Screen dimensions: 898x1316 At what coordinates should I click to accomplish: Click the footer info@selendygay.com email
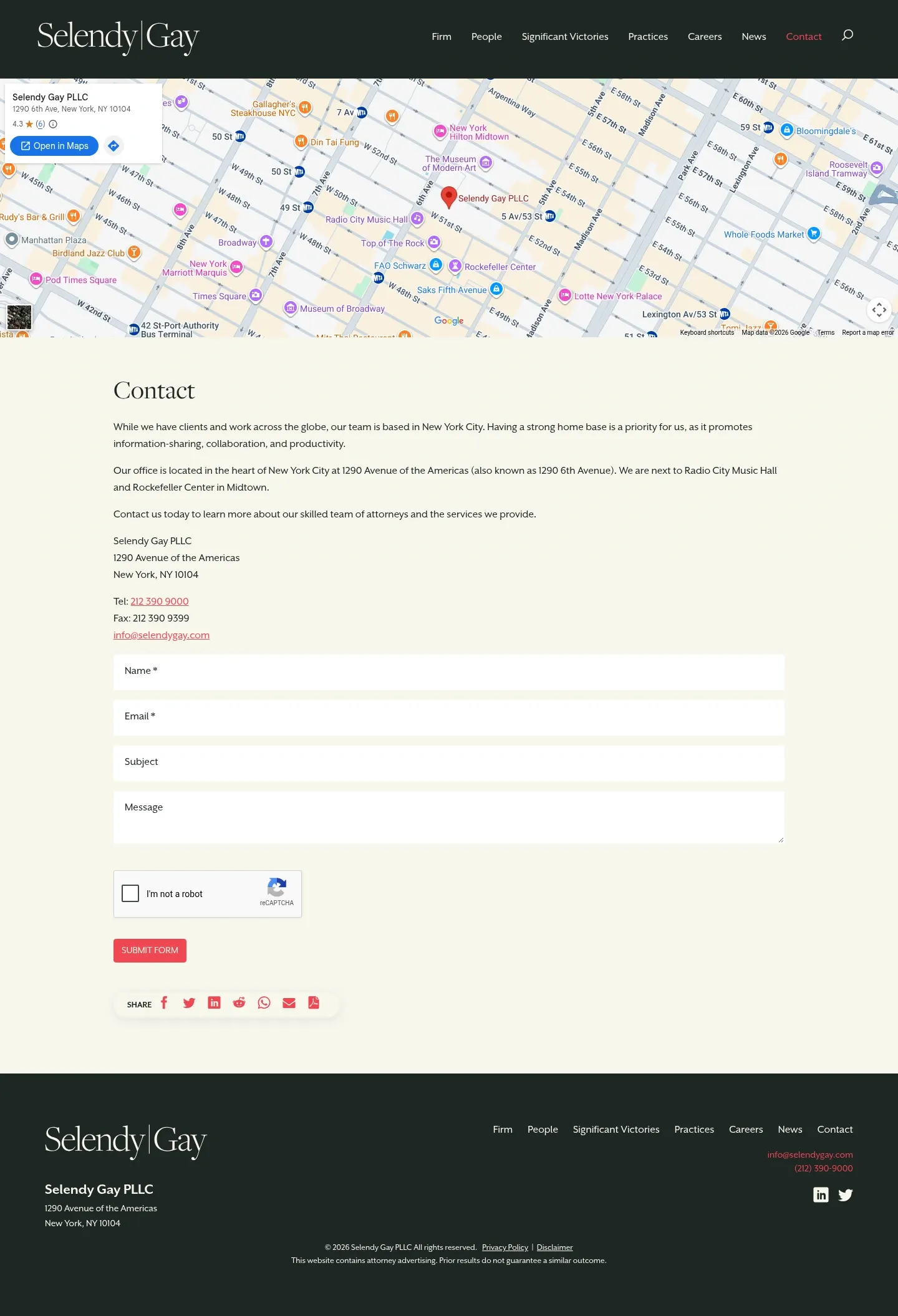coord(810,1155)
